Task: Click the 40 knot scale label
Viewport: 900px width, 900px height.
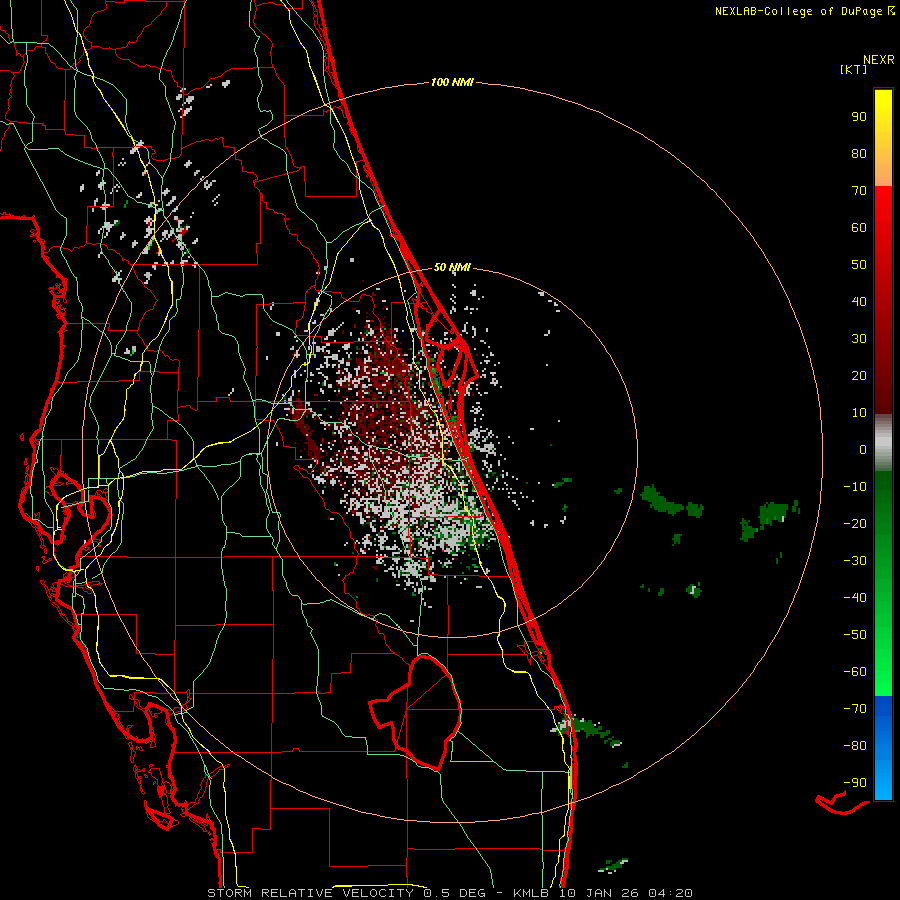Action: point(859,301)
